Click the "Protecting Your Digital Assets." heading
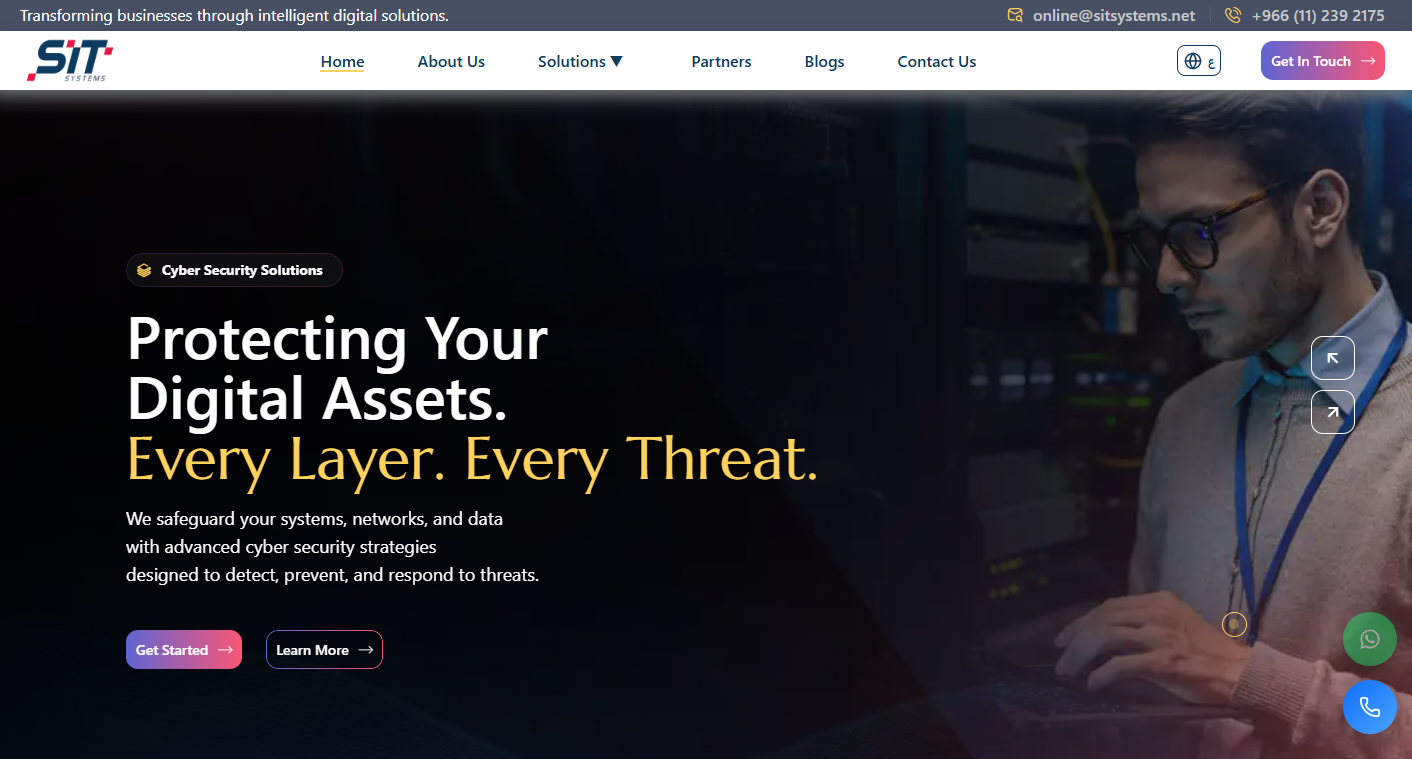The width and height of the screenshot is (1412, 759). point(337,369)
